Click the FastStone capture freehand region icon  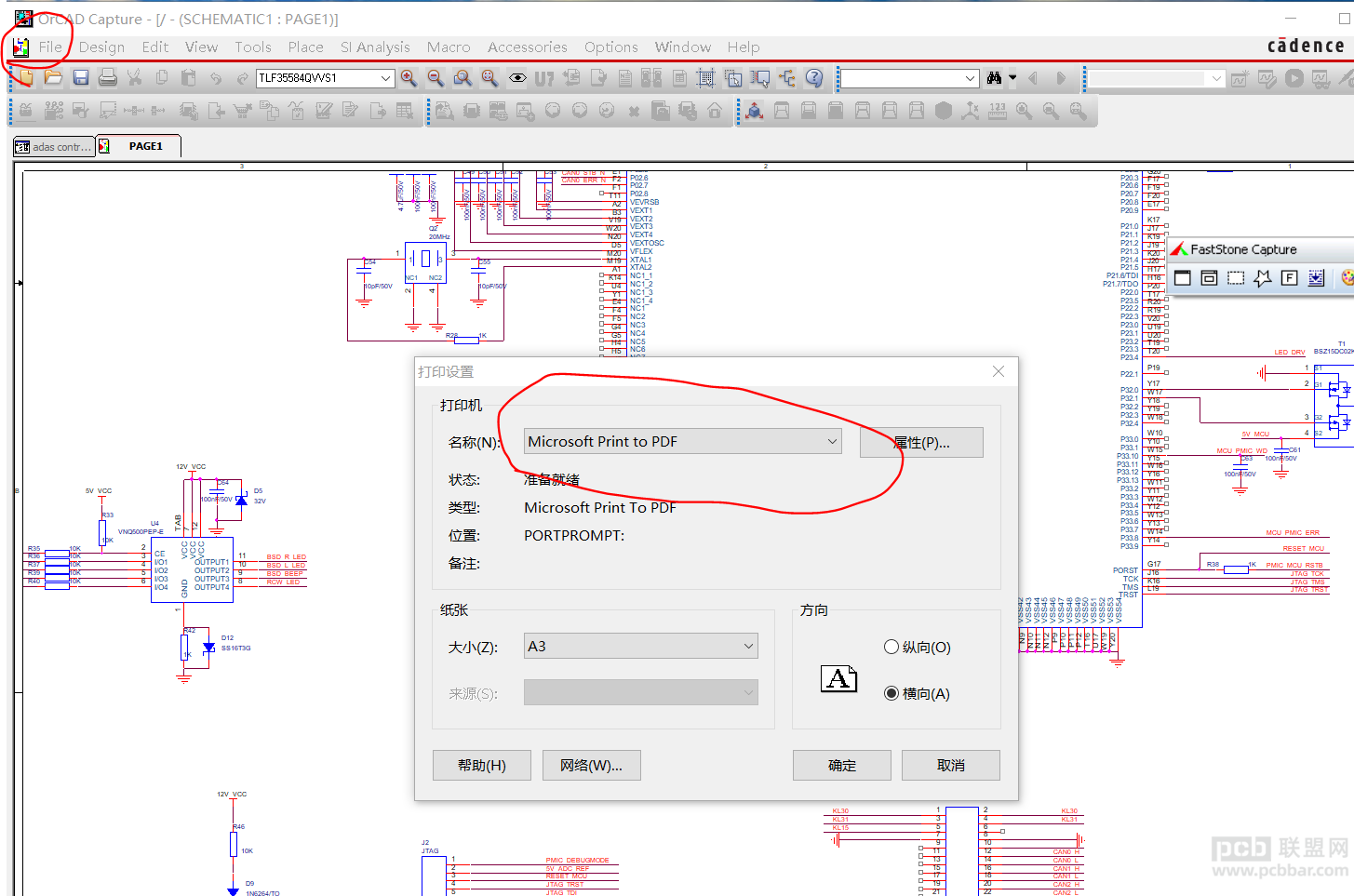tap(1263, 278)
